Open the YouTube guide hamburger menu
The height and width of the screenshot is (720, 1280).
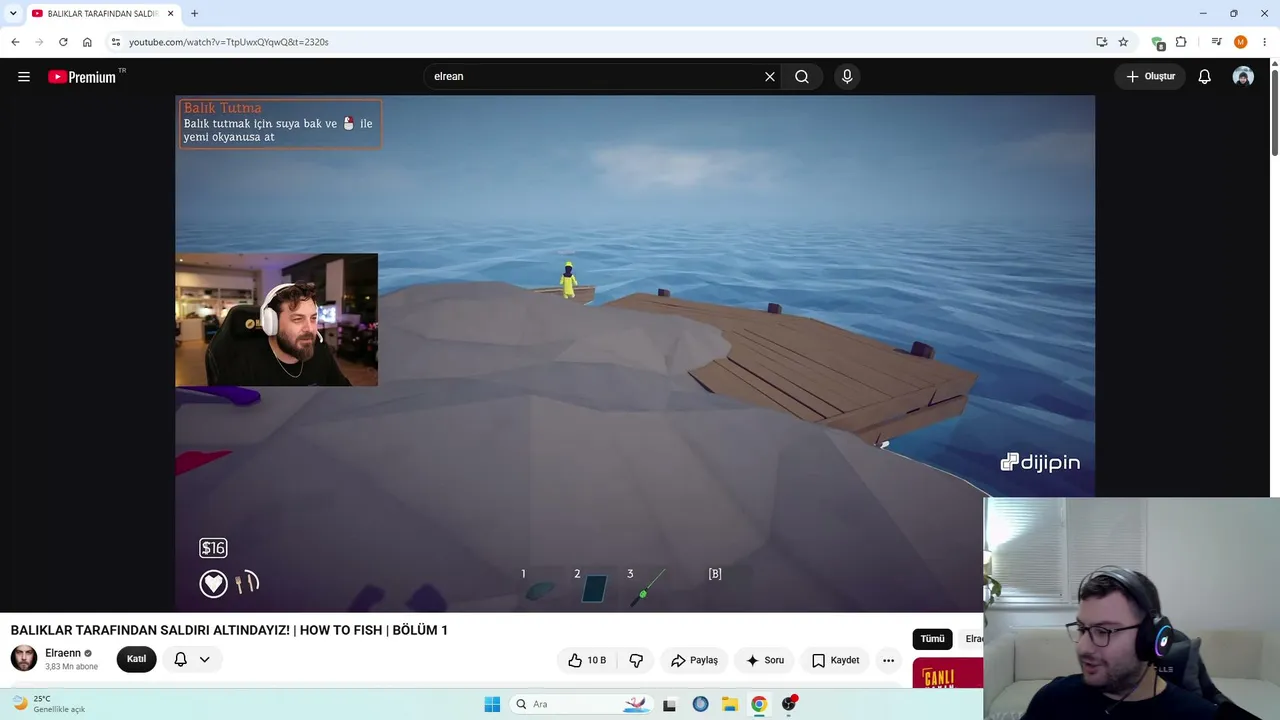(24, 76)
